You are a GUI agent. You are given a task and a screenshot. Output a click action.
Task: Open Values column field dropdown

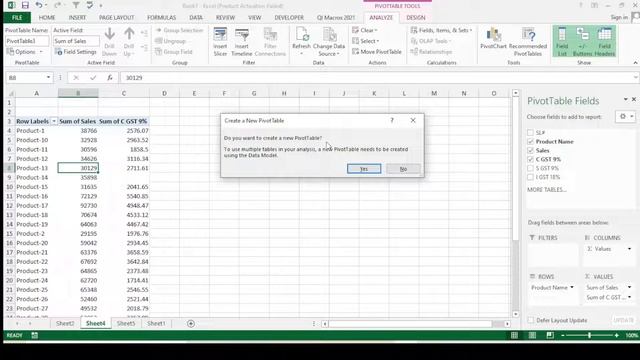click(x=629, y=249)
